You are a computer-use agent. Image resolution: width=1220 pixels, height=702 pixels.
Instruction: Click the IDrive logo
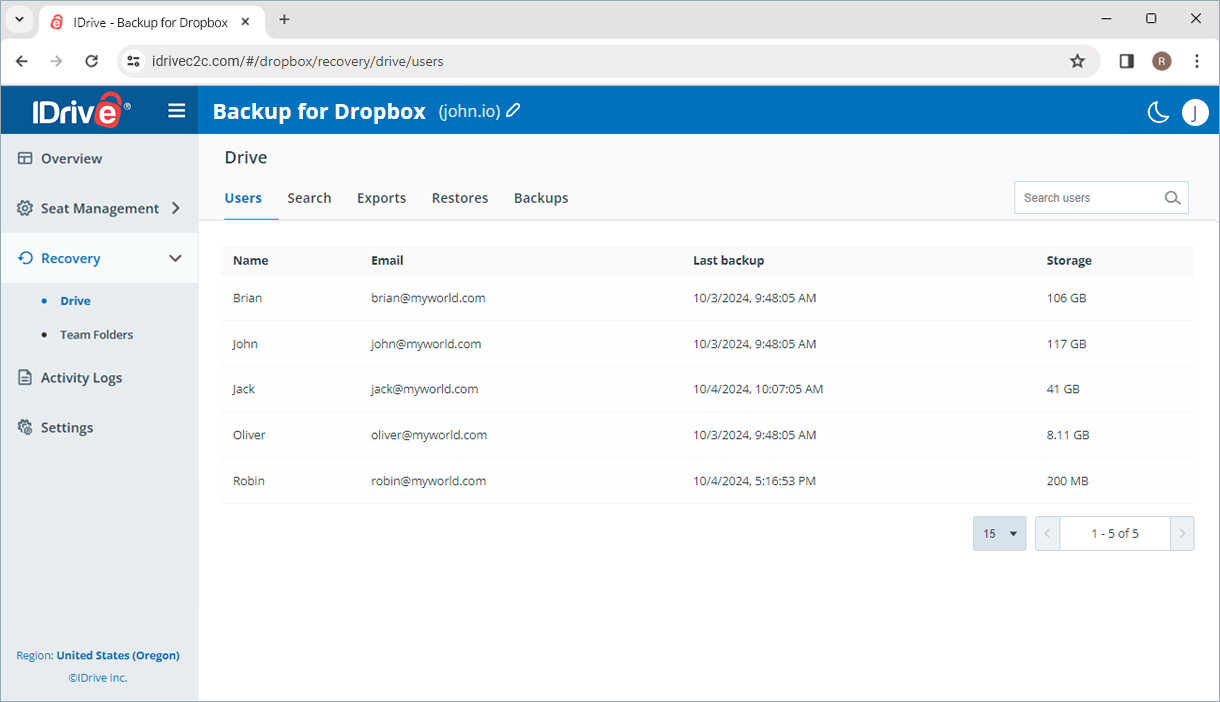click(x=80, y=111)
